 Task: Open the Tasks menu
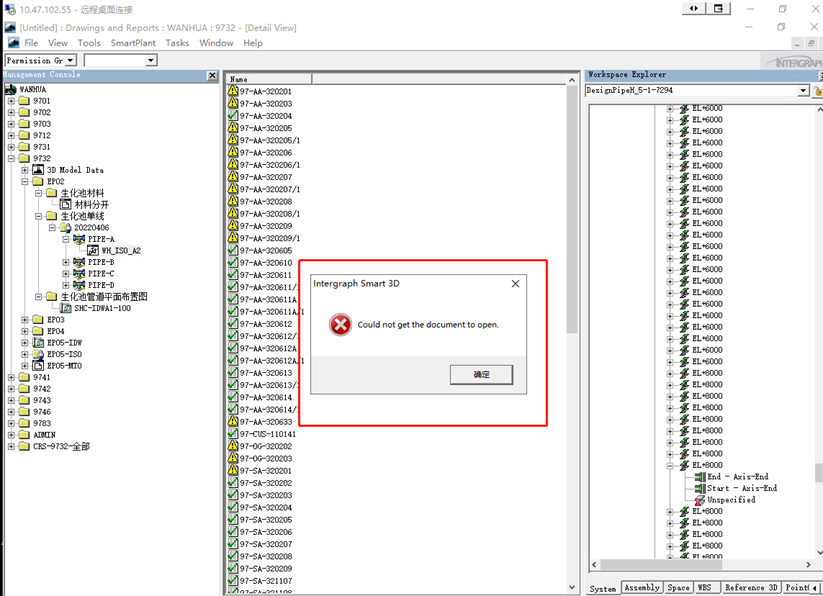click(x=177, y=43)
